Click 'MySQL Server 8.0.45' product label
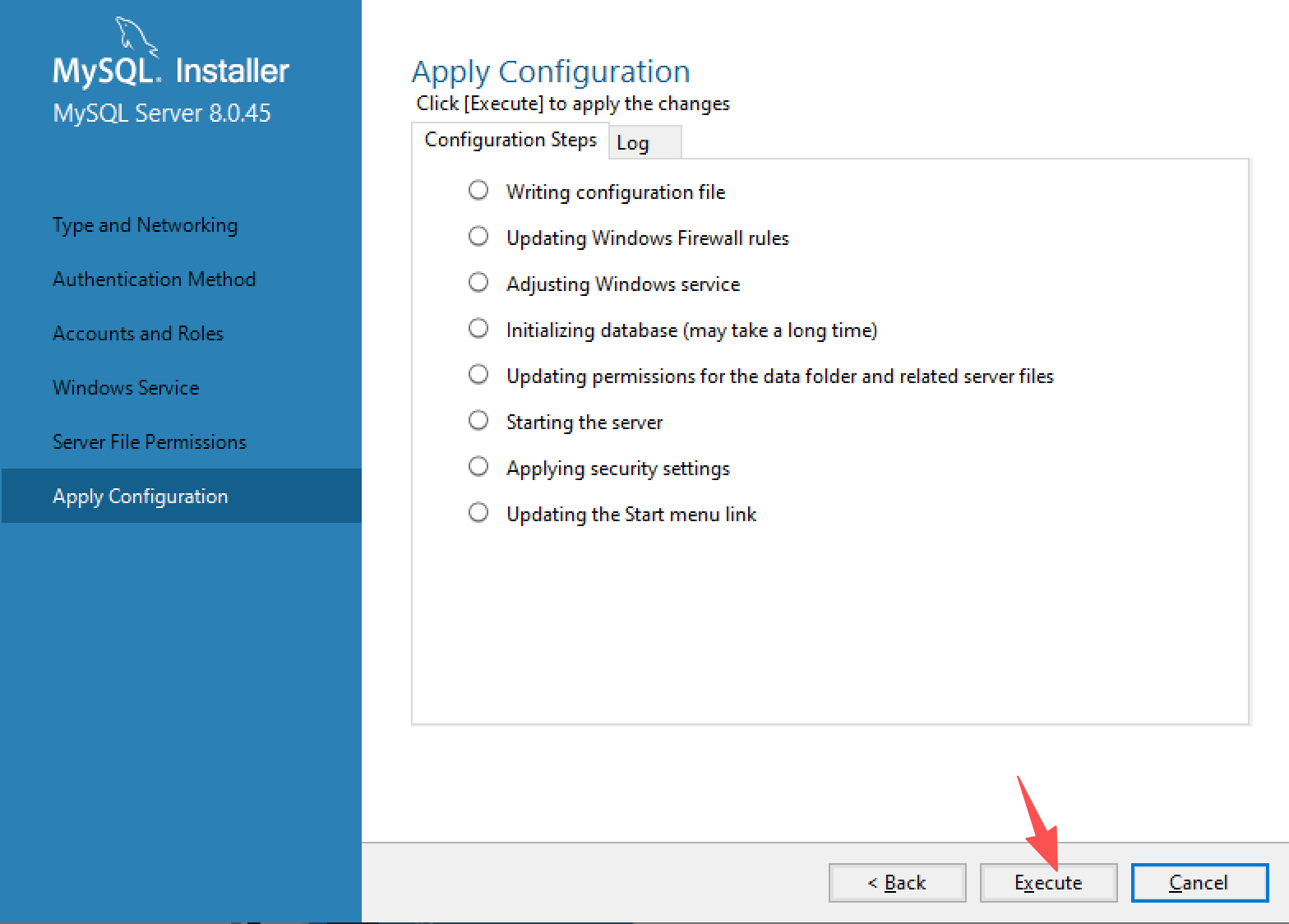This screenshot has height=924, width=1289. coord(162,113)
